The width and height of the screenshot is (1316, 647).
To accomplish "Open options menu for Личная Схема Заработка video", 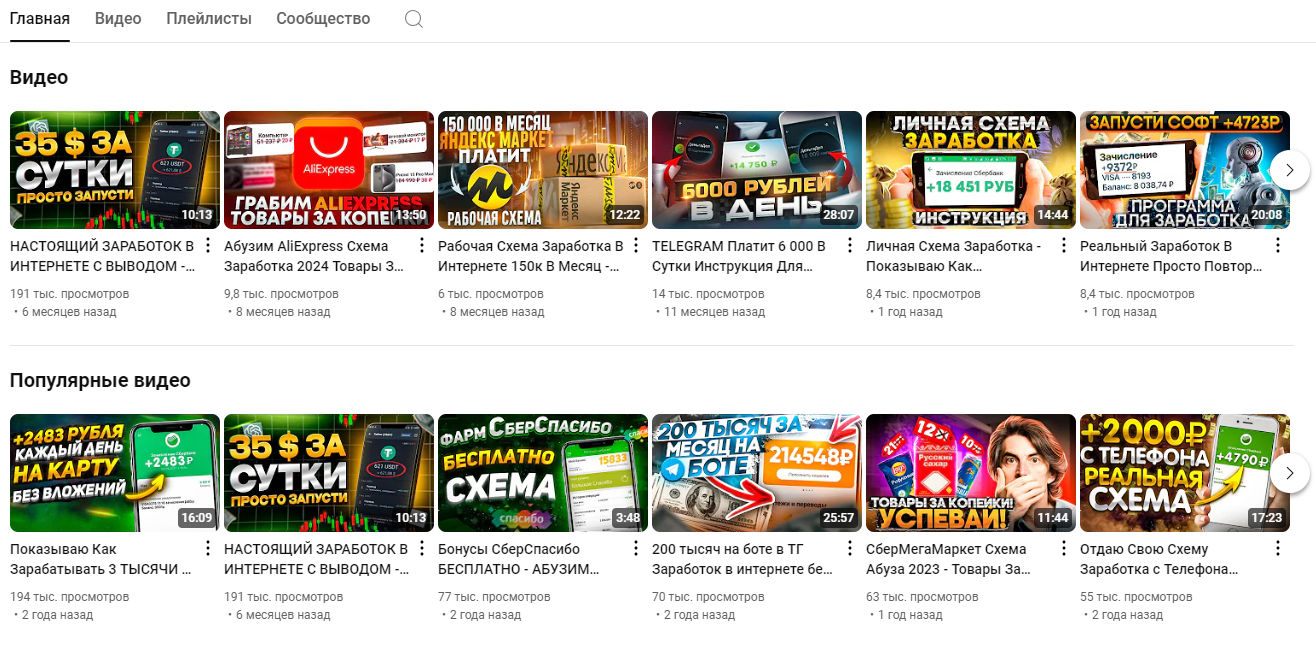I will coord(1064,246).
